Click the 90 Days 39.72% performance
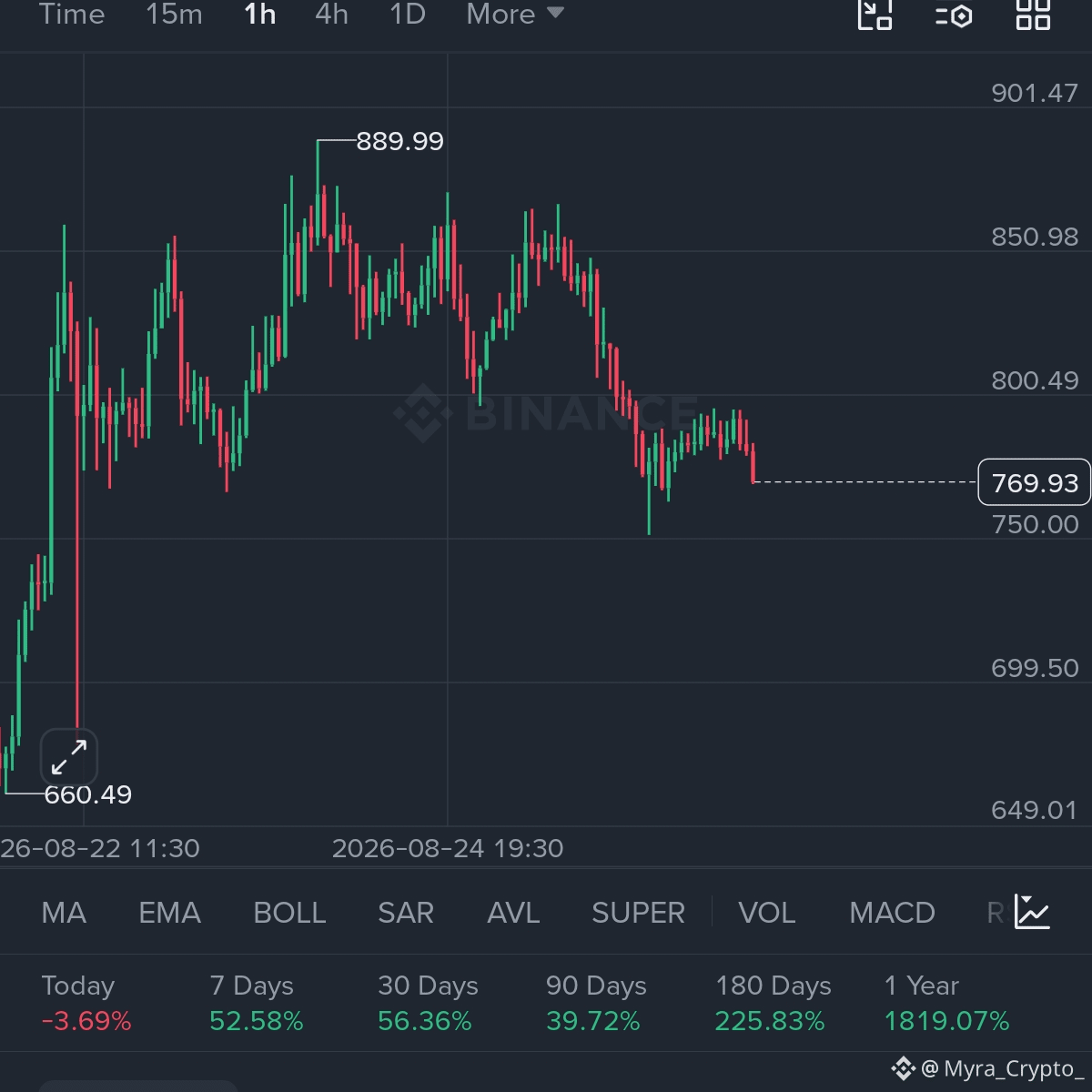The image size is (1092, 1092). (x=596, y=1003)
